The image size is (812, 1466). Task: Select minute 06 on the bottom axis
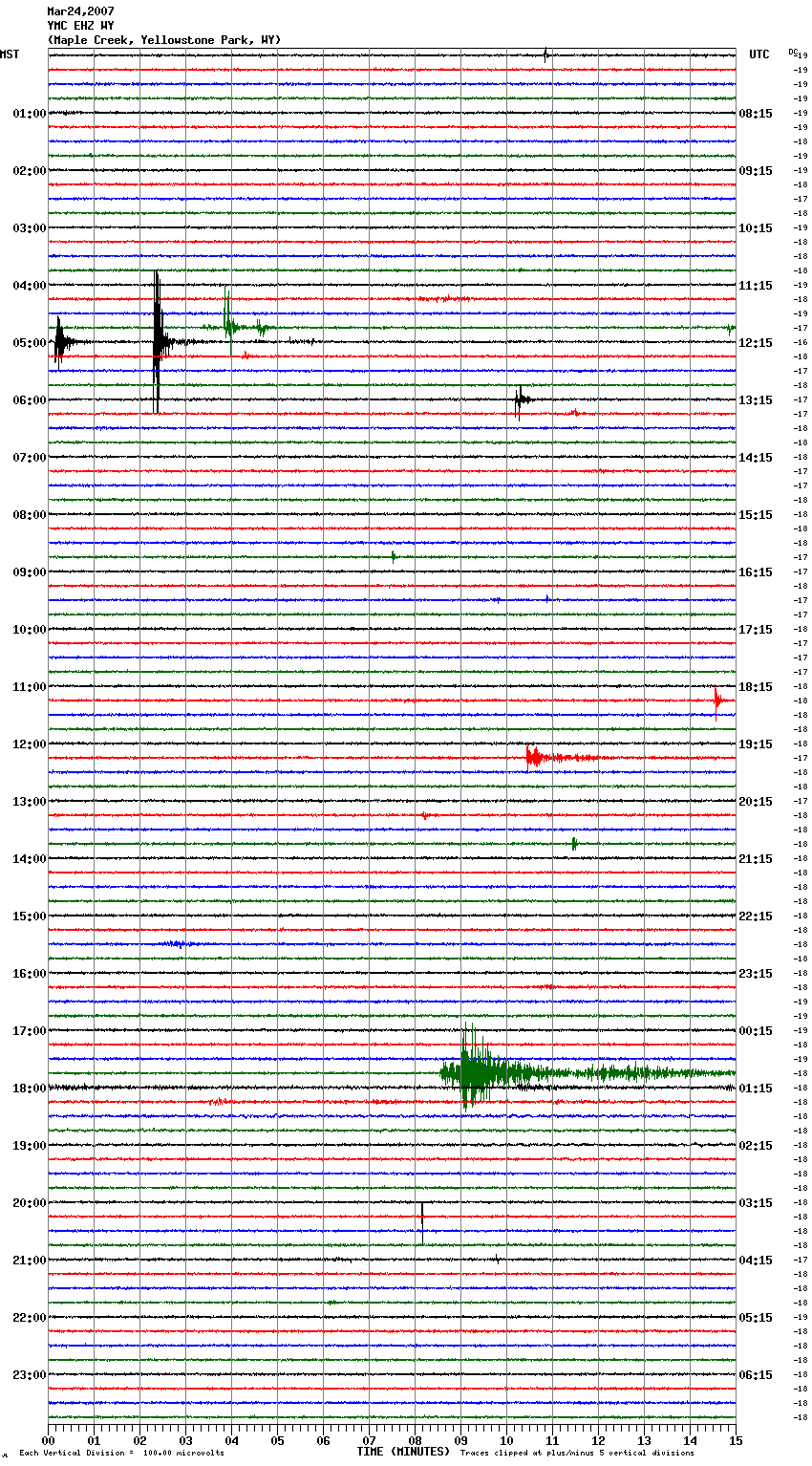click(x=323, y=1440)
